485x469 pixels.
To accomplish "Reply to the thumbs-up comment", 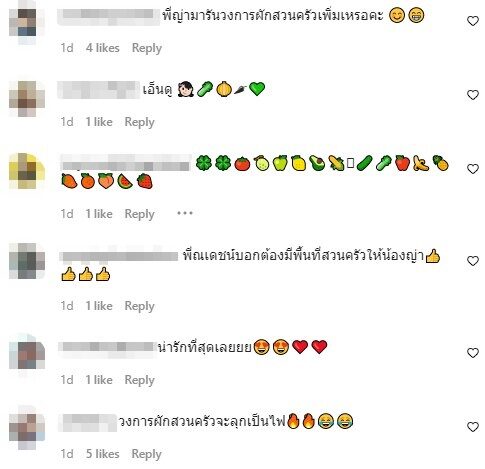I will (x=139, y=306).
